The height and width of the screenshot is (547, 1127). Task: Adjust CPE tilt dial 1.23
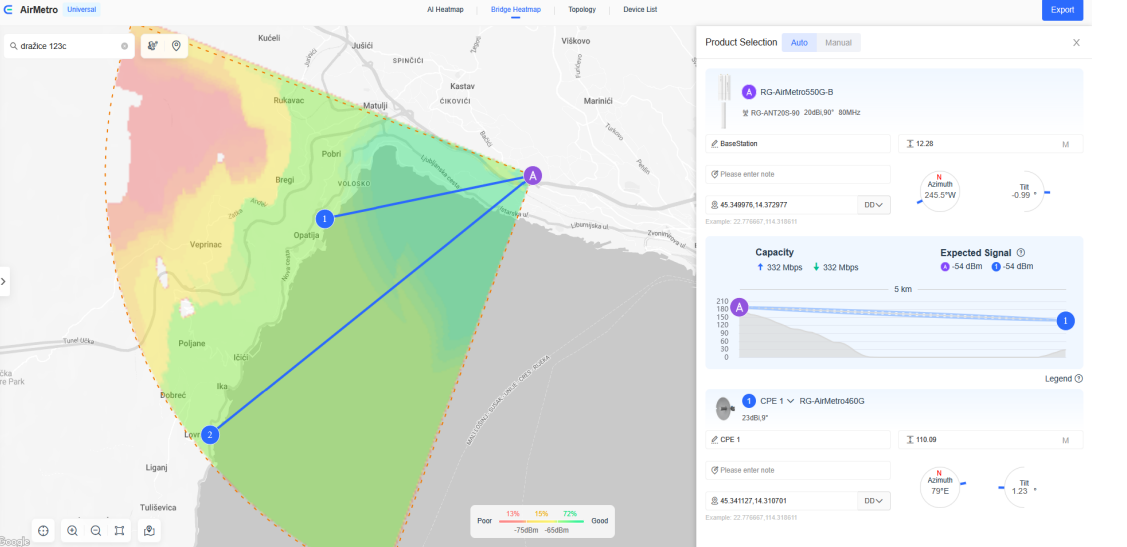[1024, 487]
